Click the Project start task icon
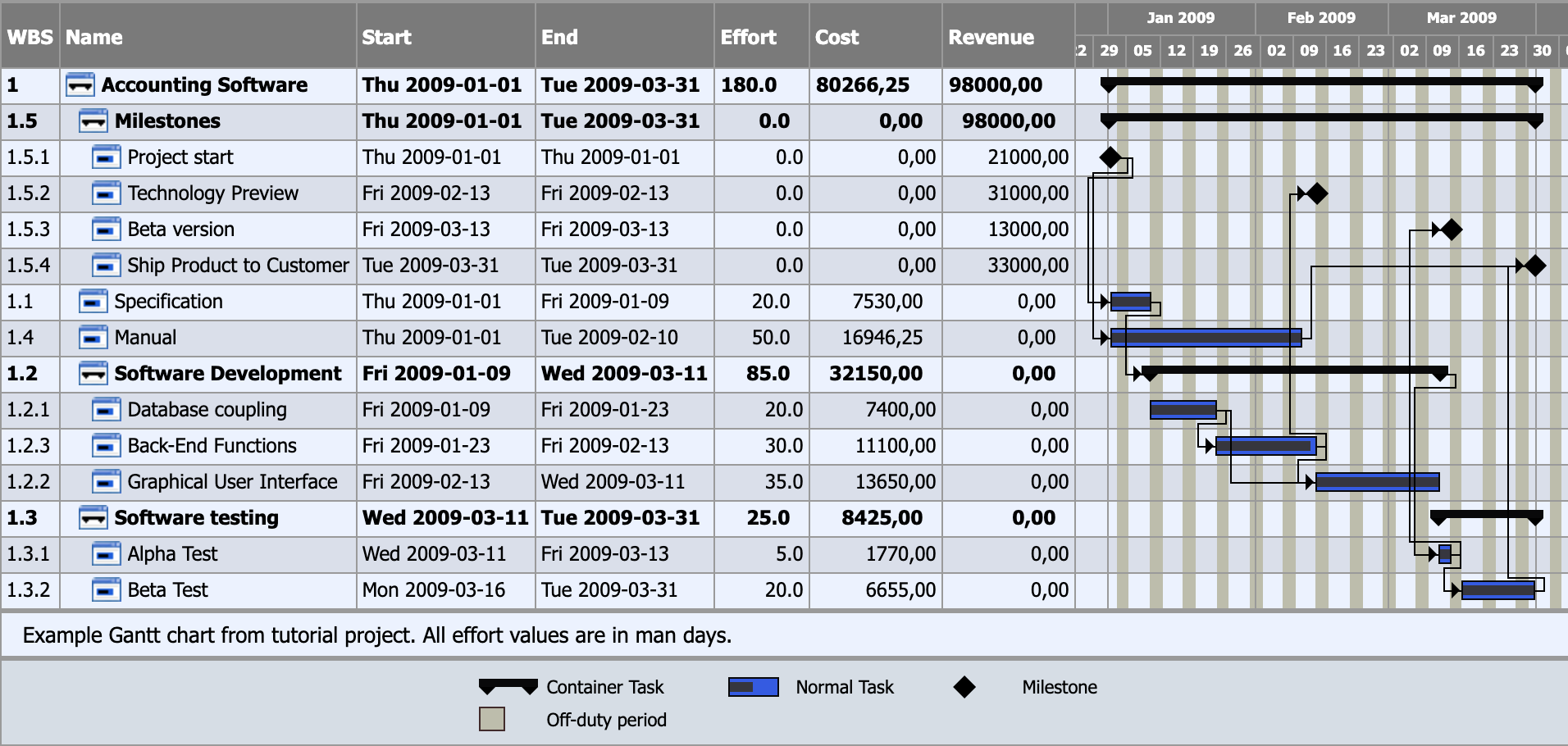The height and width of the screenshot is (746, 1568). [x=106, y=157]
